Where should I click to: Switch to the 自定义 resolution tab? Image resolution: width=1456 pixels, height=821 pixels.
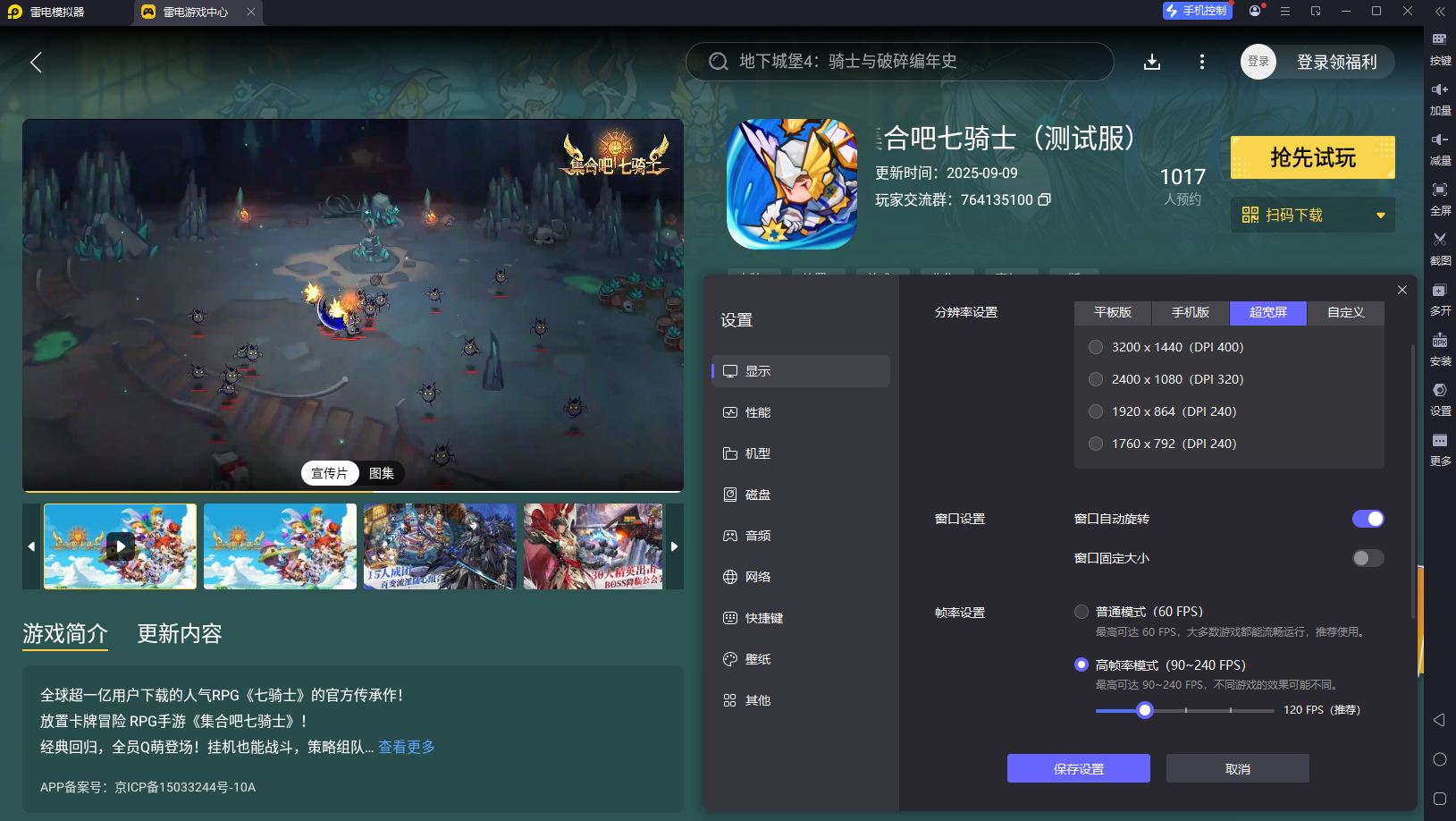point(1346,312)
